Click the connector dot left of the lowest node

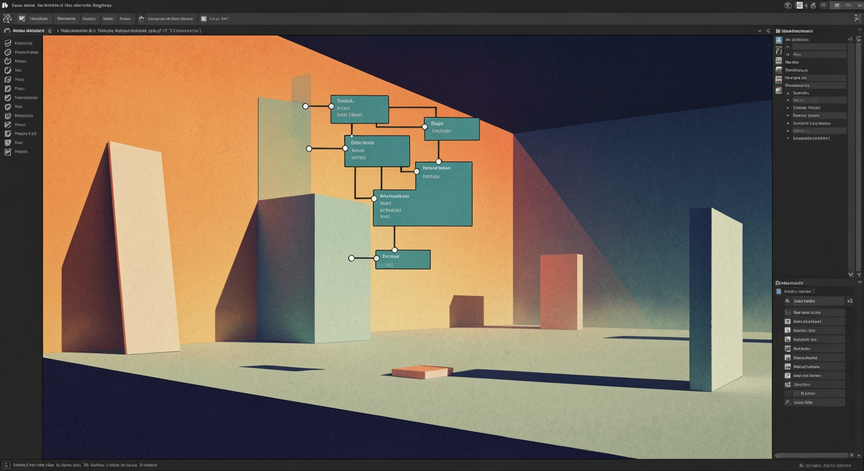(x=352, y=258)
